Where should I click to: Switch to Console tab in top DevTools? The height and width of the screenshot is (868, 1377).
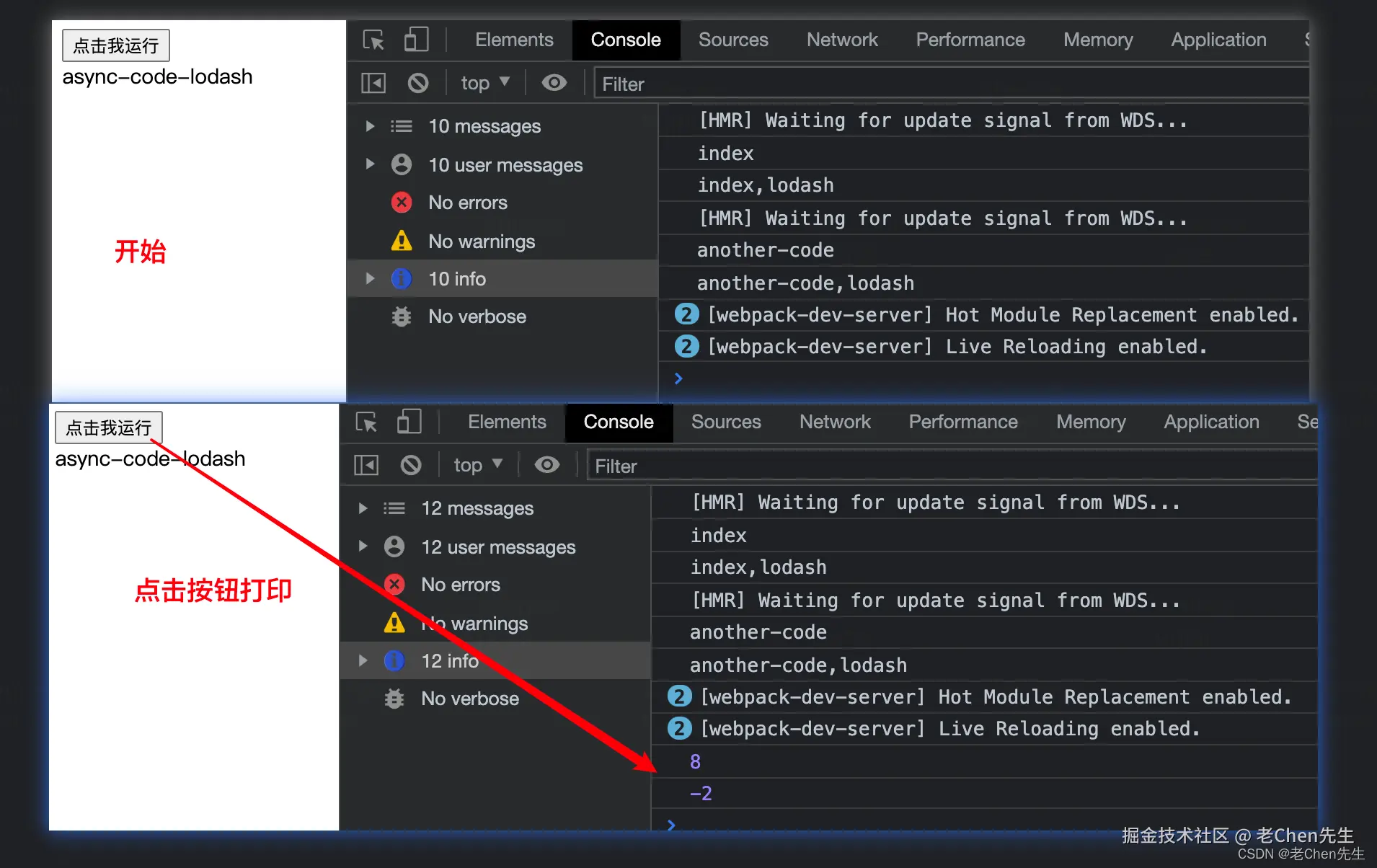[x=626, y=40]
